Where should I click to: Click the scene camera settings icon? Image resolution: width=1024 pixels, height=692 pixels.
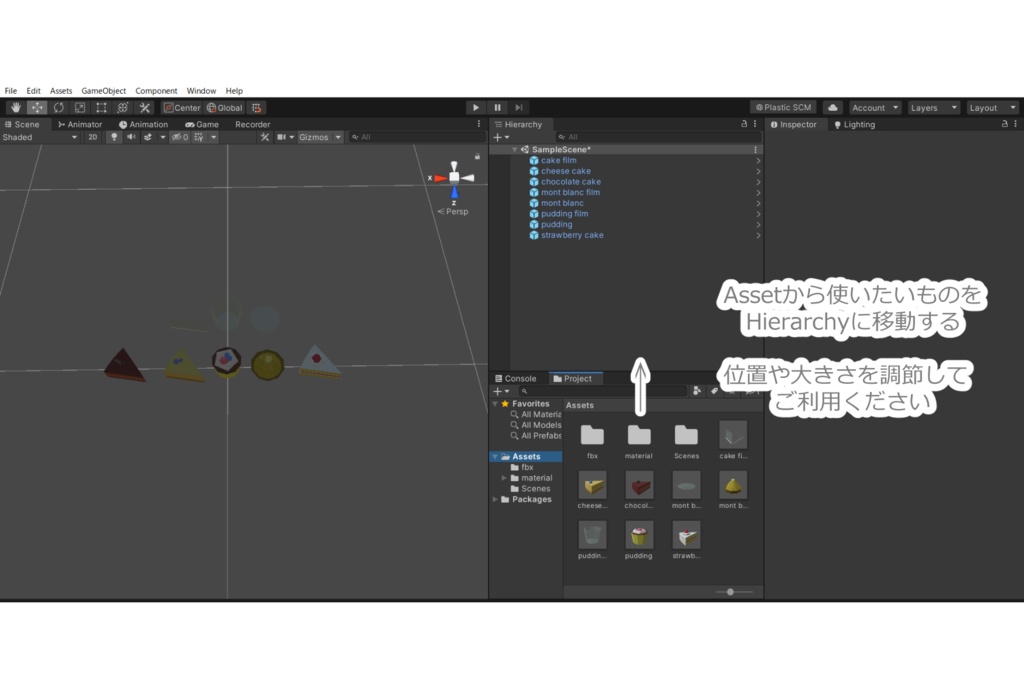[x=281, y=137]
